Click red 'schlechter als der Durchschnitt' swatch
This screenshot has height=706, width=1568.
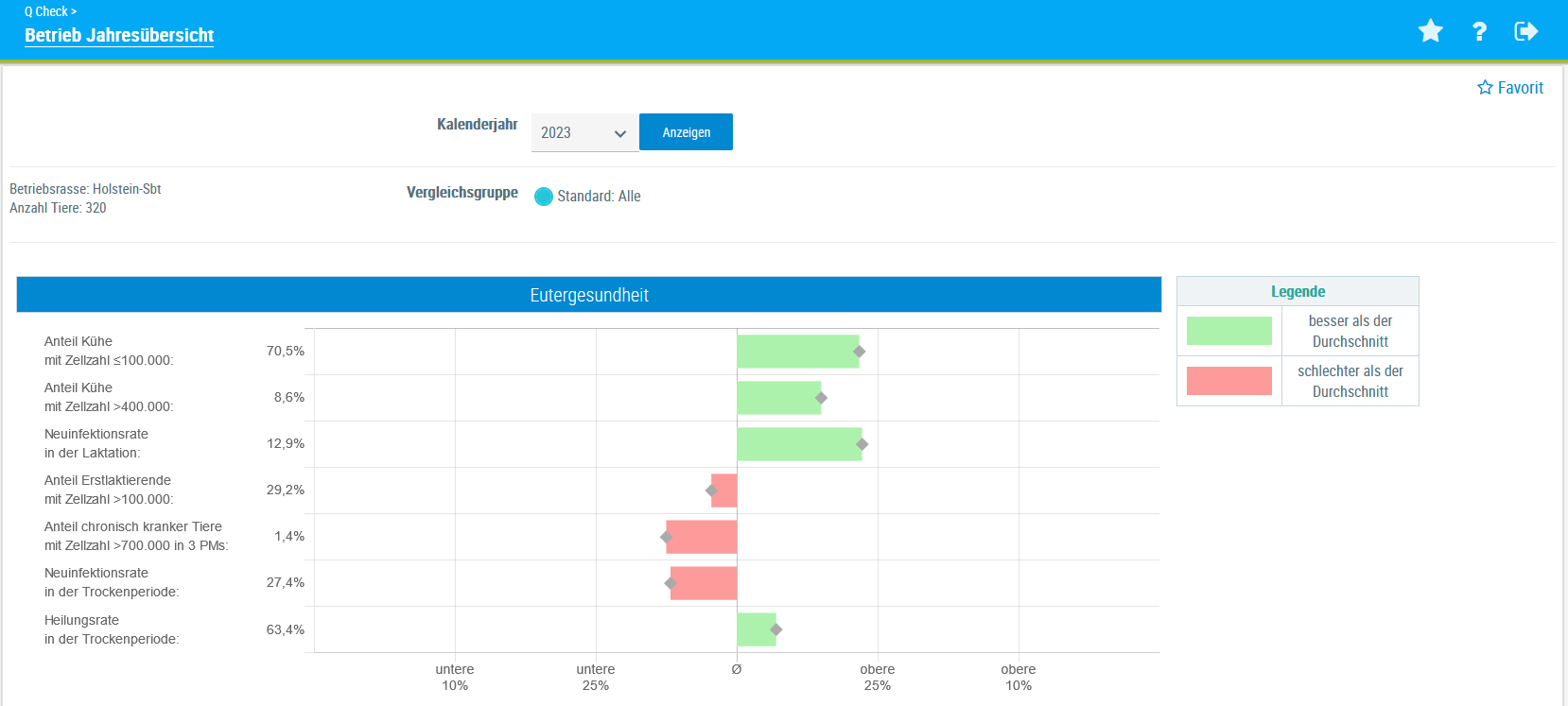(x=1228, y=381)
